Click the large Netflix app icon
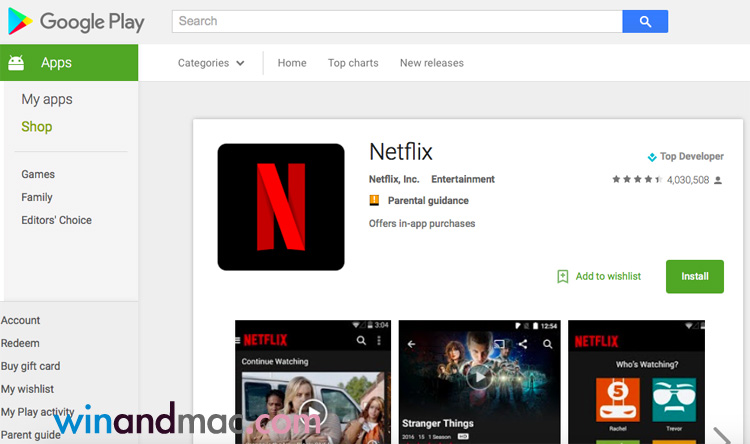 coord(281,207)
